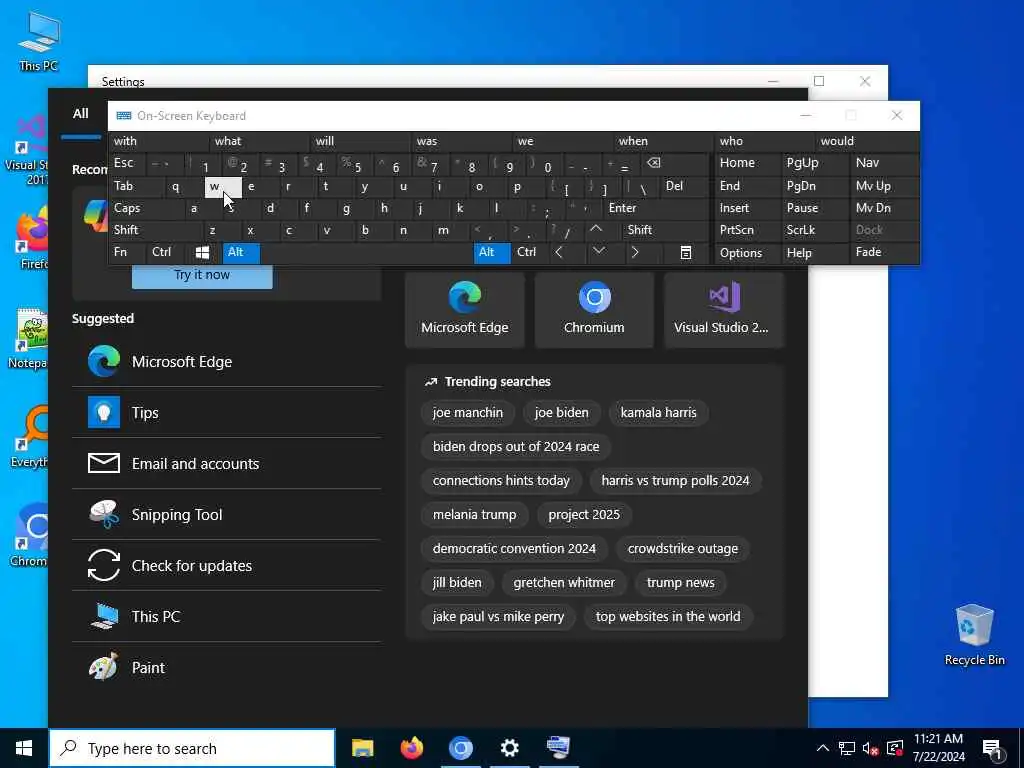Click the PrtScn key
The image size is (1024, 768).
748,230
